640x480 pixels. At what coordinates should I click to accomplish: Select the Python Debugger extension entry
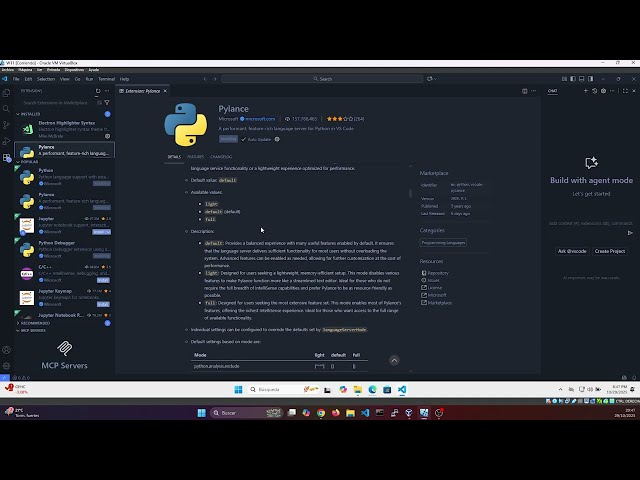pyautogui.click(x=64, y=249)
